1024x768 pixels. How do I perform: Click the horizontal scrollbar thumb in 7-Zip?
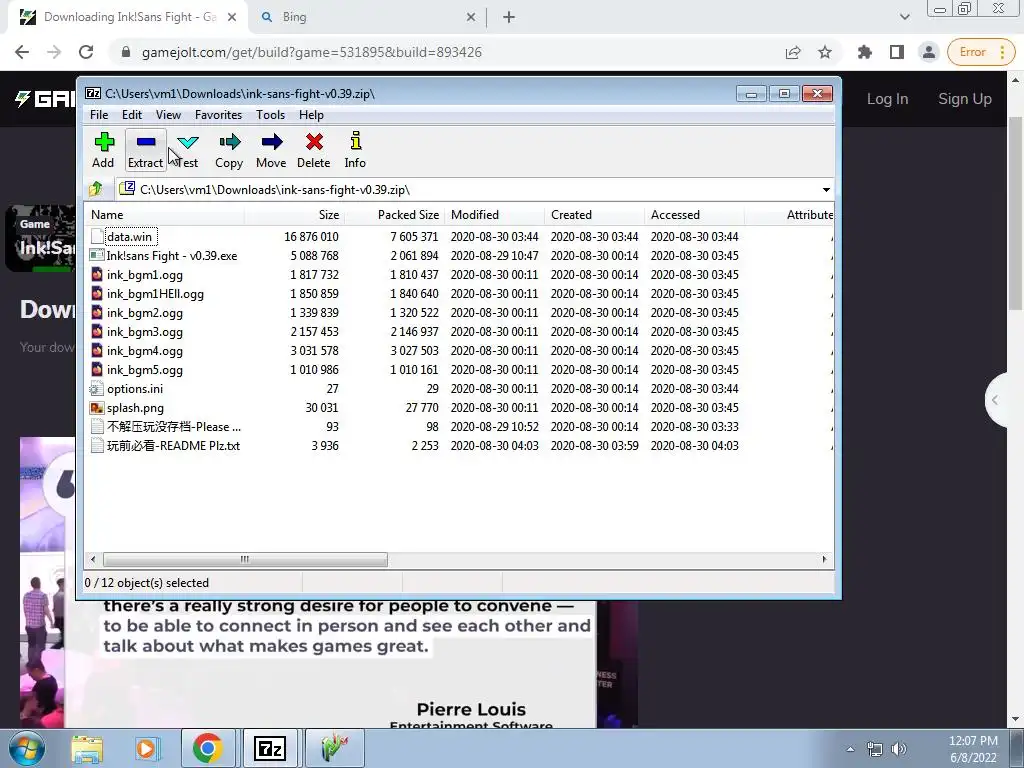point(245,560)
